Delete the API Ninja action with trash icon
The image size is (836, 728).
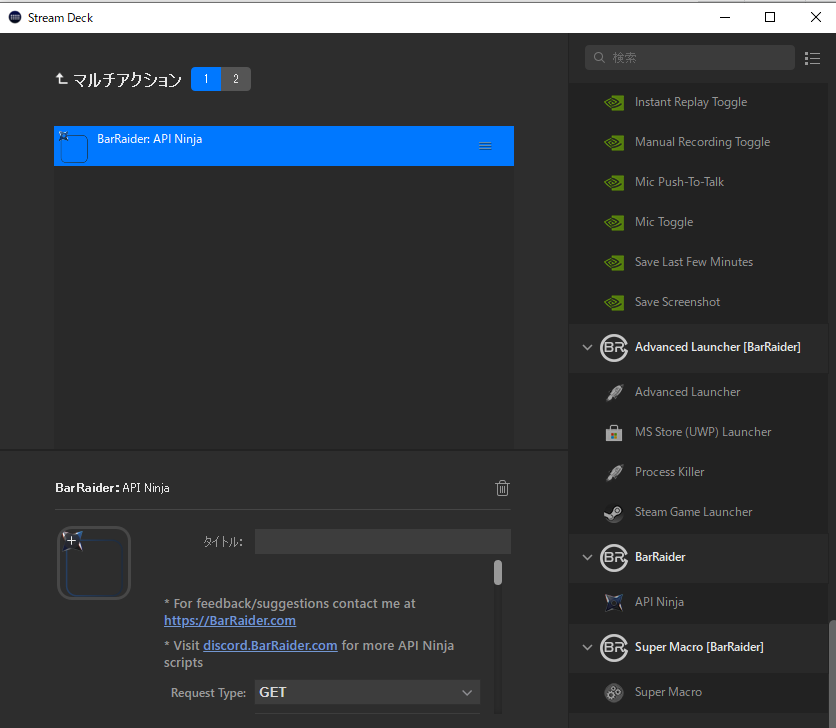502,488
